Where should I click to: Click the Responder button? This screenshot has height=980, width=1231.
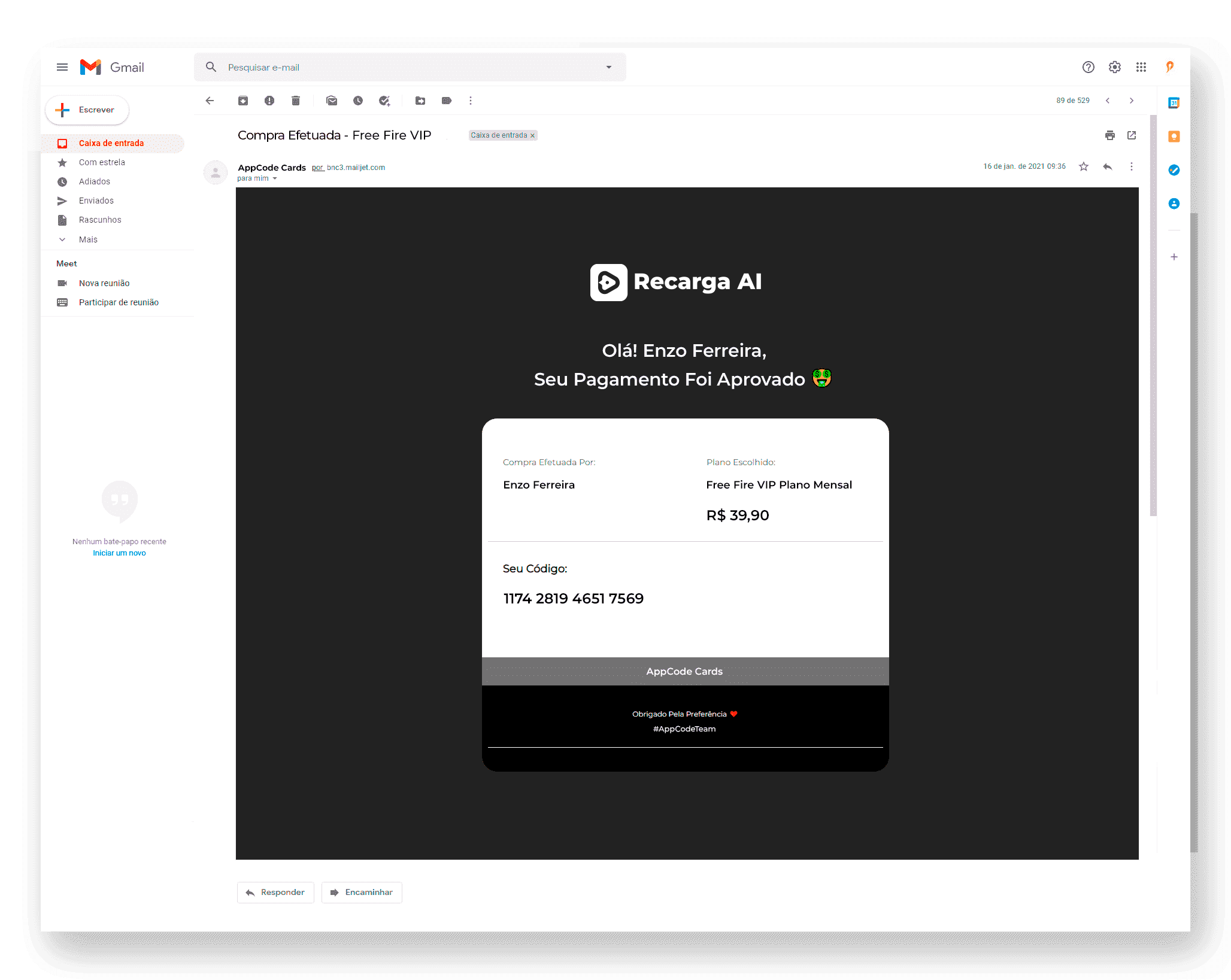(275, 892)
